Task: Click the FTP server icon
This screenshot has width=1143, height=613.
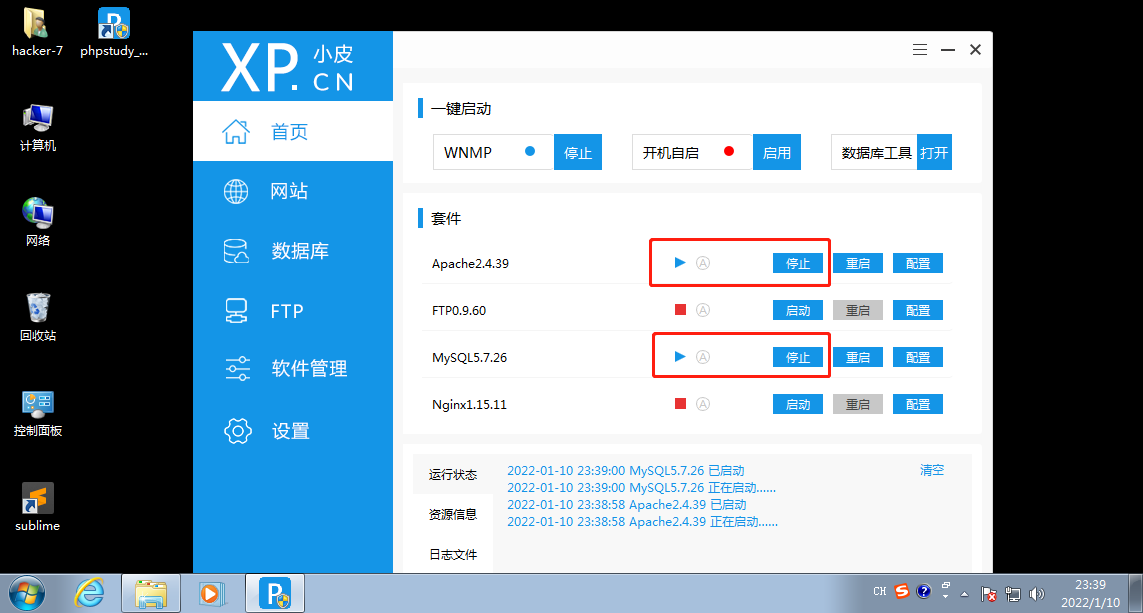Action: click(236, 311)
